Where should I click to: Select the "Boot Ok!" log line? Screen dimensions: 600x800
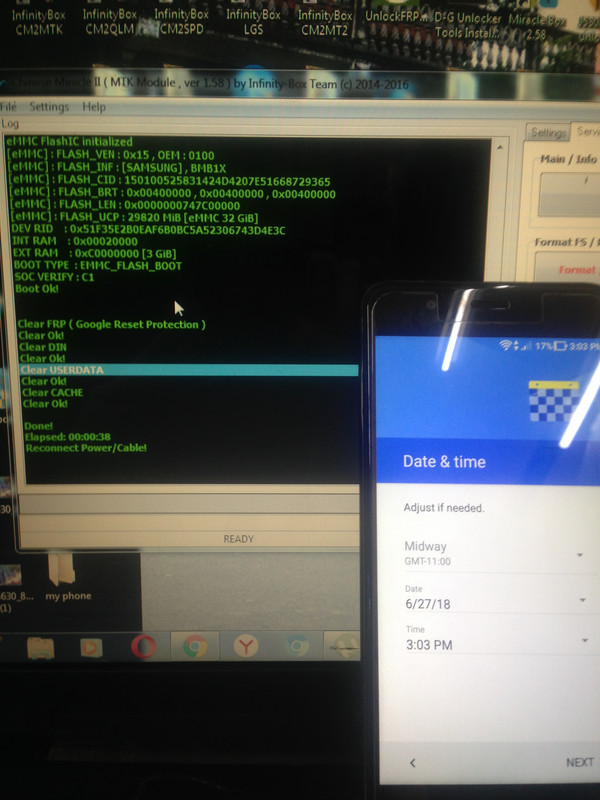[37, 289]
